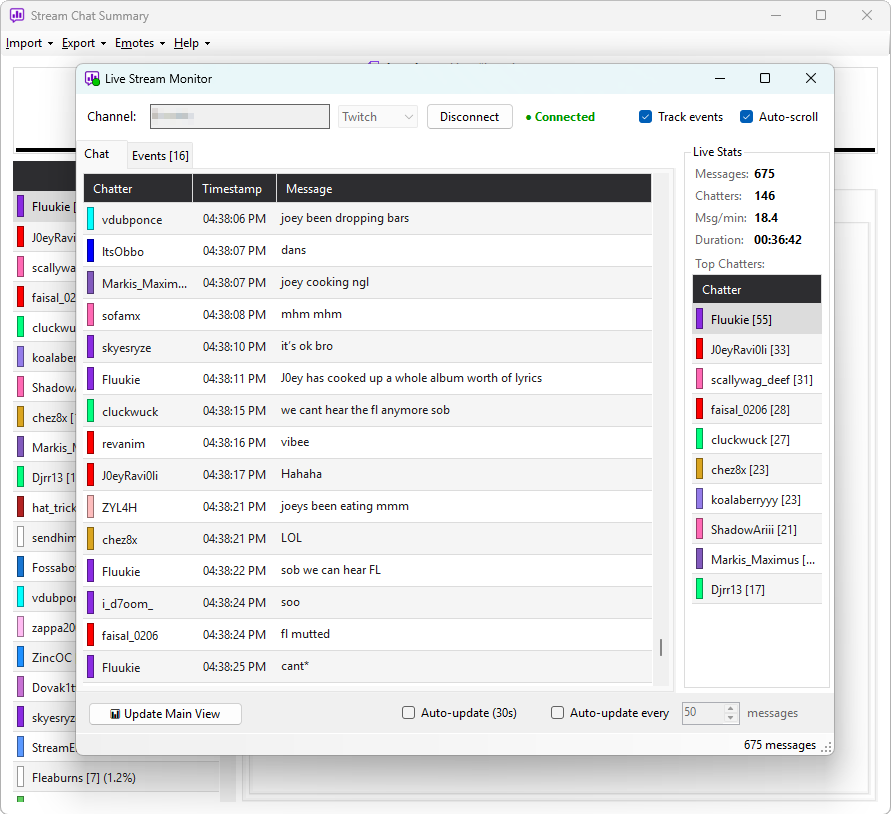Click sofamx's pink color swatch
This screenshot has height=814, width=891.
(x=90, y=314)
